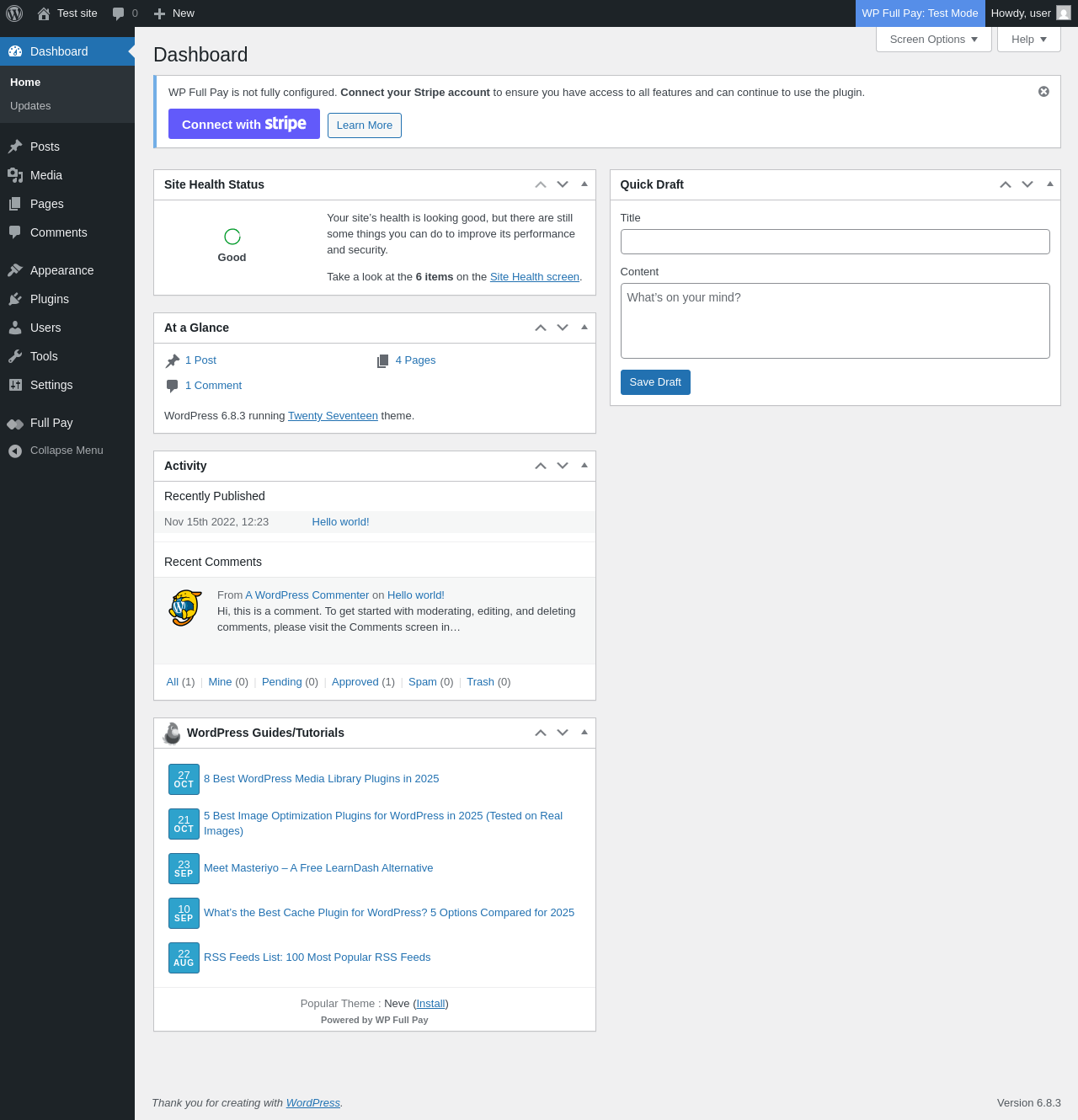Screen dimensions: 1078x1120
Task: Click the Settings sliders icon in sidebar
Action: 15,385
